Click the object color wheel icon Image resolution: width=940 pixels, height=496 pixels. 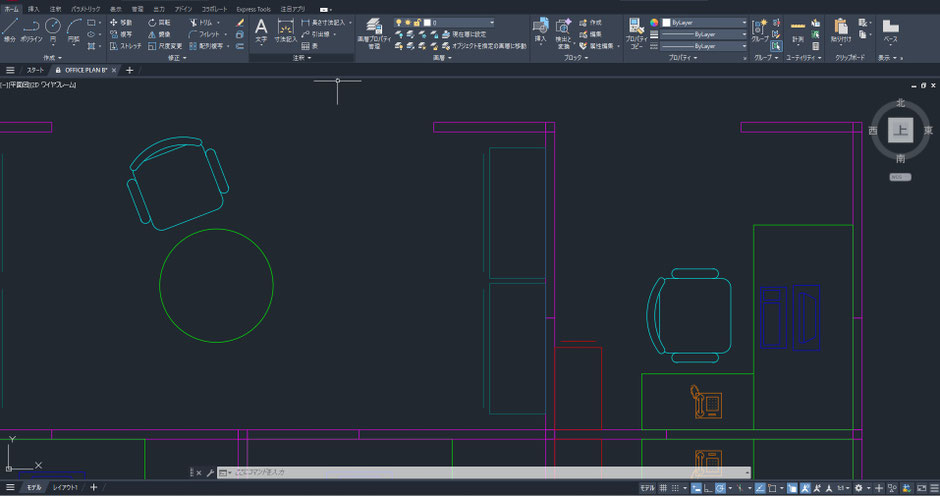tap(654, 22)
